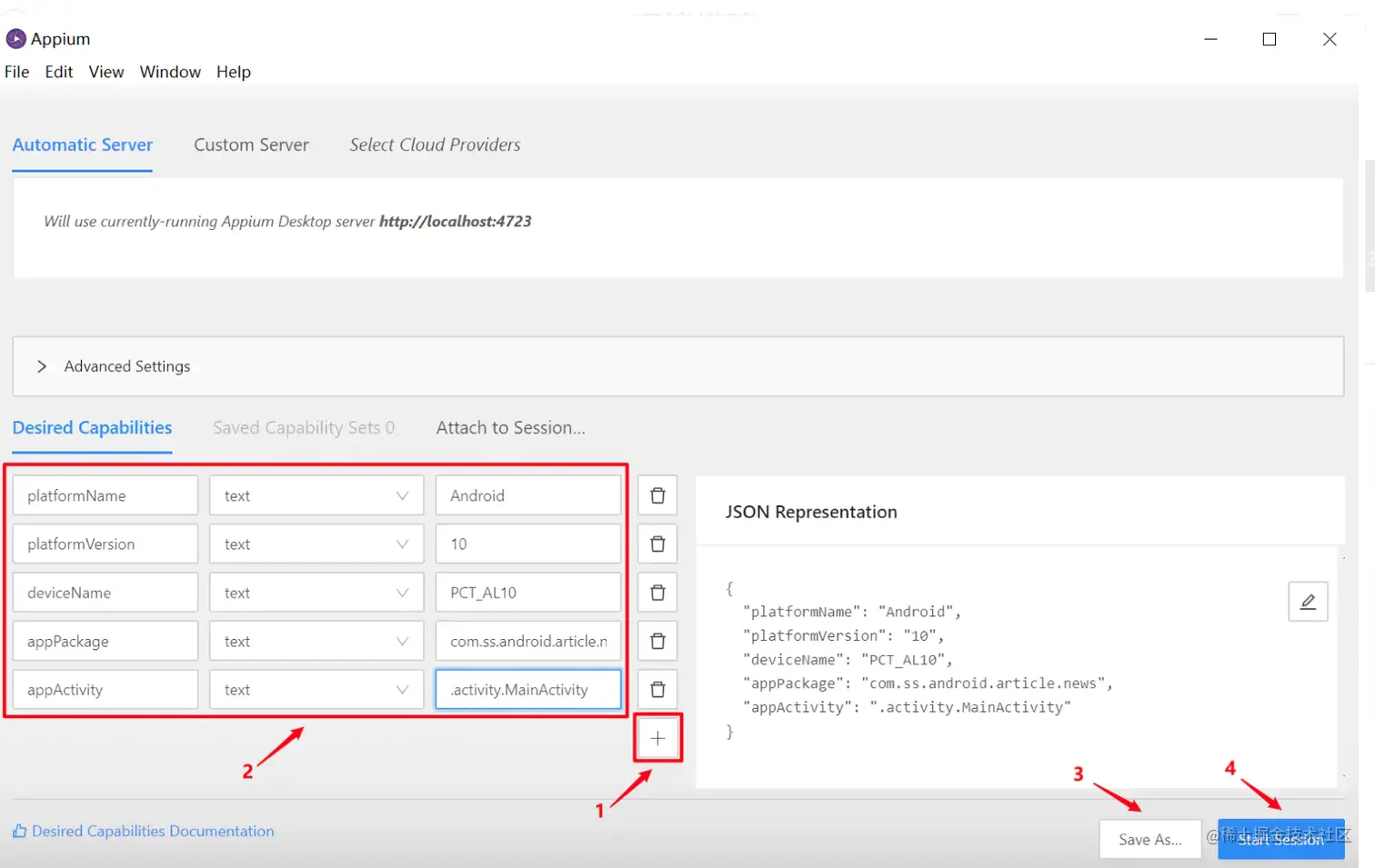Image resolution: width=1375 pixels, height=868 pixels.
Task: Open type dropdown for platformVersion
Action: point(316,544)
